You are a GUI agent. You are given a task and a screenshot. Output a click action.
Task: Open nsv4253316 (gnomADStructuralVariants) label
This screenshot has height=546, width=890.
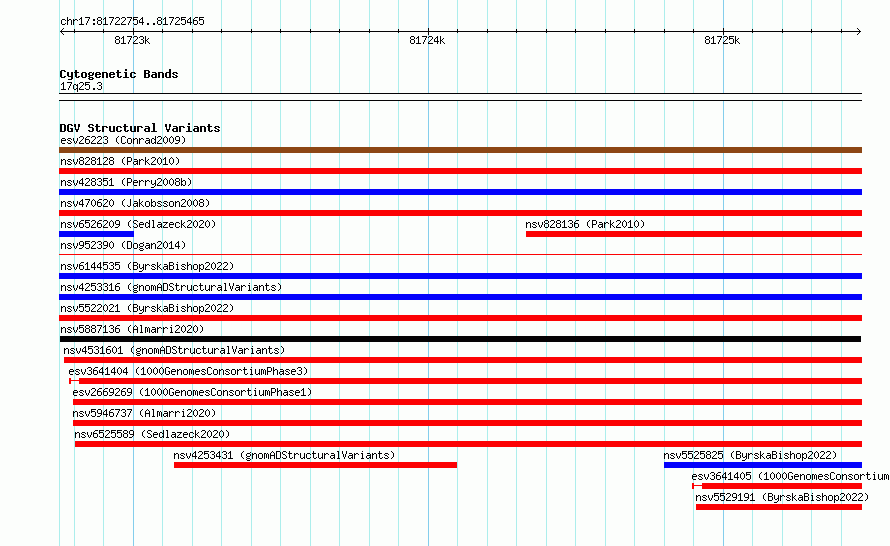pos(171,287)
